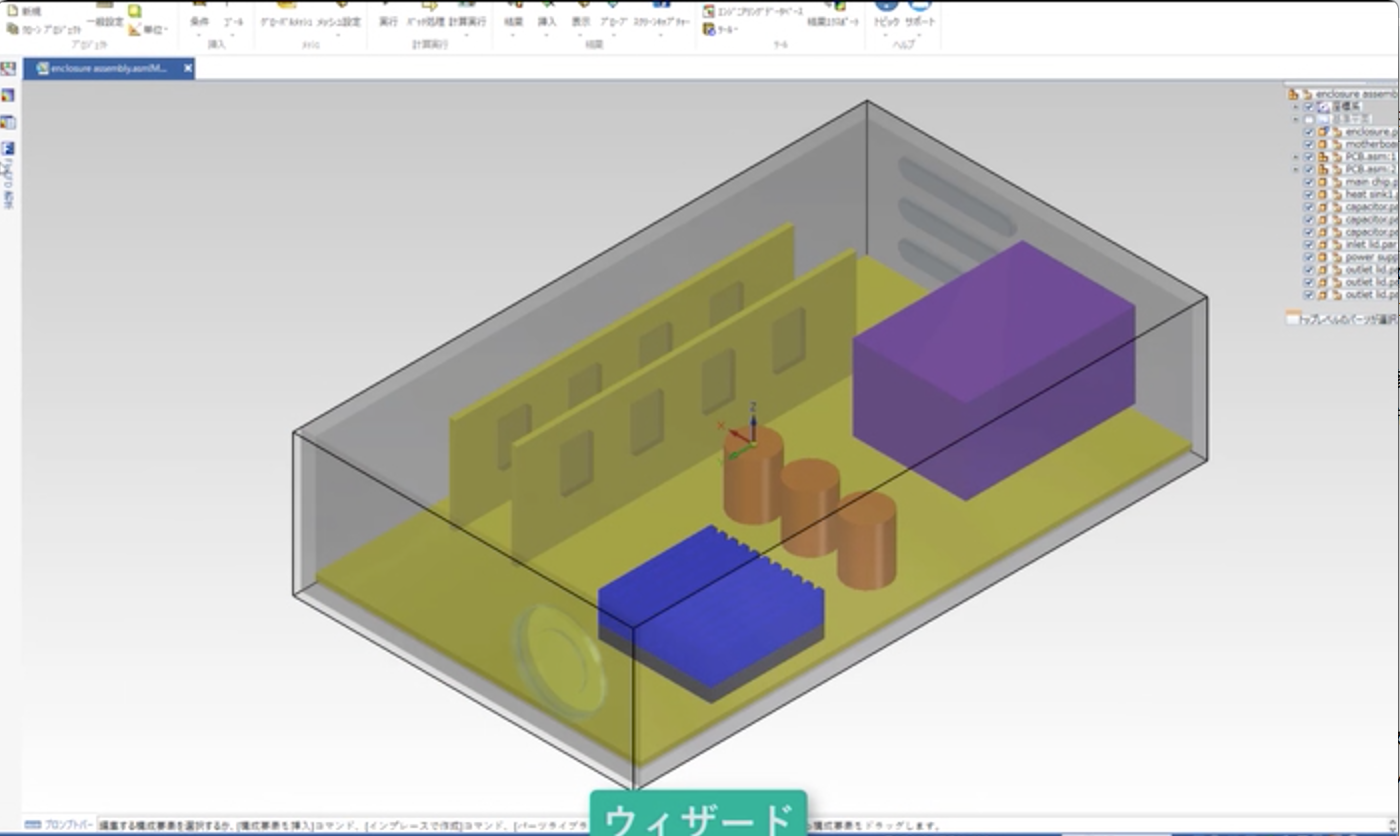1400x836 pixels.
Task: Open the dropdown arrow under スクリーンキャプチャー
Action: click(x=662, y=35)
